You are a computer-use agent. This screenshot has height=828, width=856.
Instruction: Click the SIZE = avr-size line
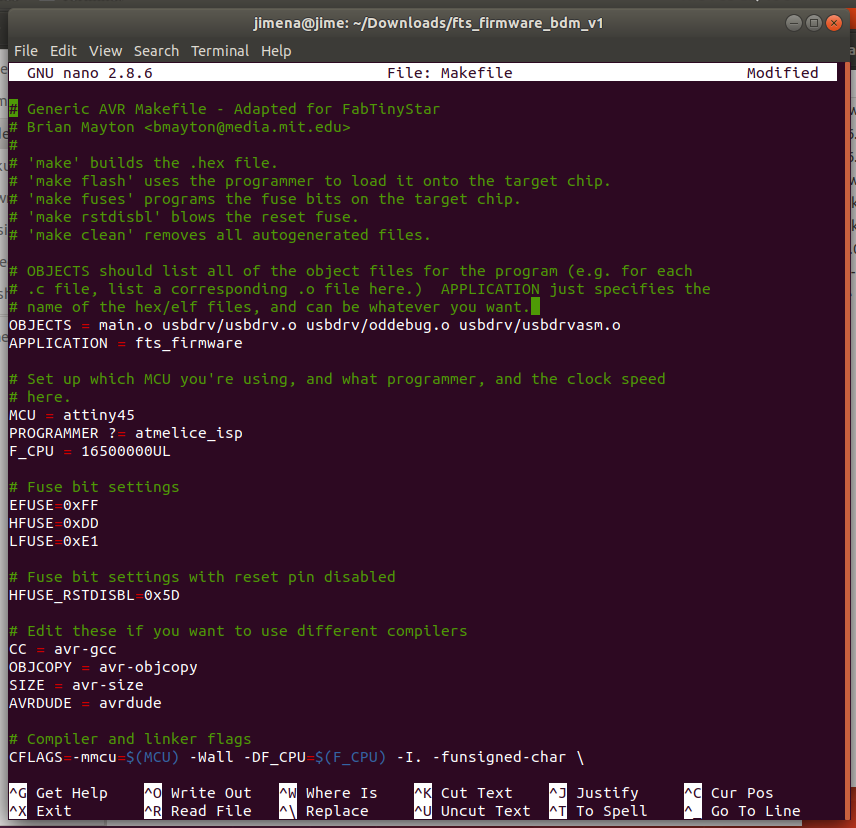tap(76, 686)
